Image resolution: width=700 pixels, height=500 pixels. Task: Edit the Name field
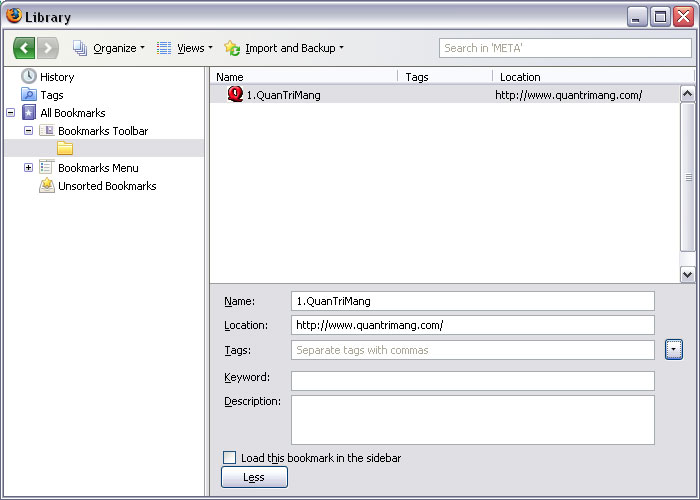[x=473, y=301]
